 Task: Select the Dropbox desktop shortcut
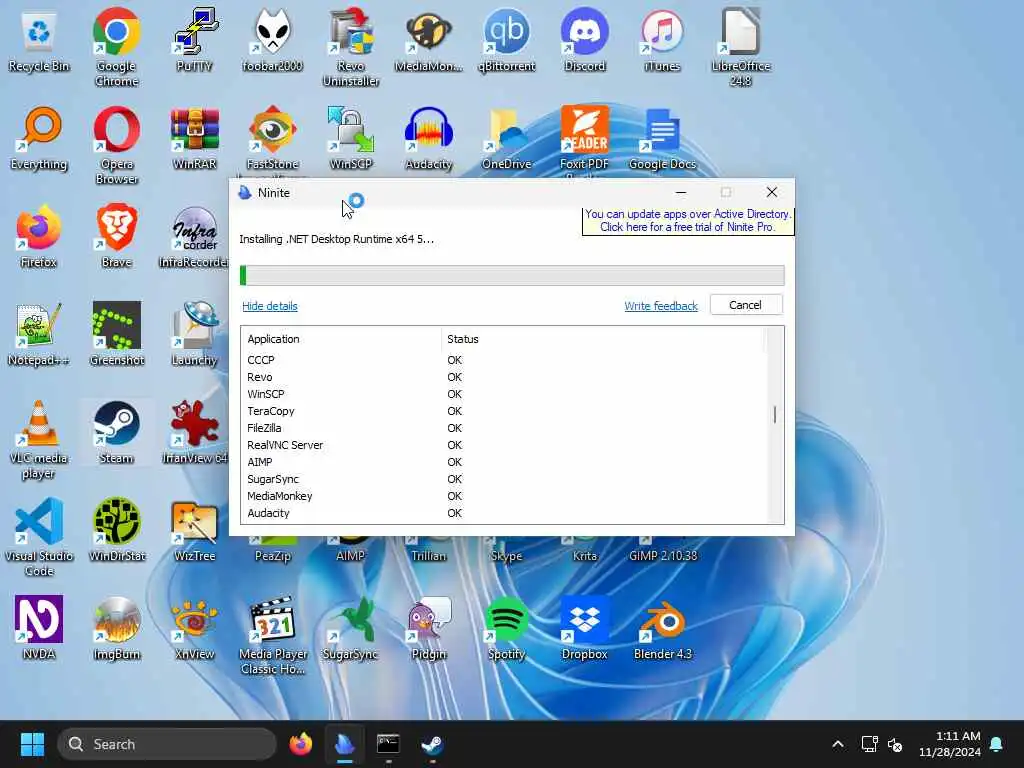(x=584, y=628)
